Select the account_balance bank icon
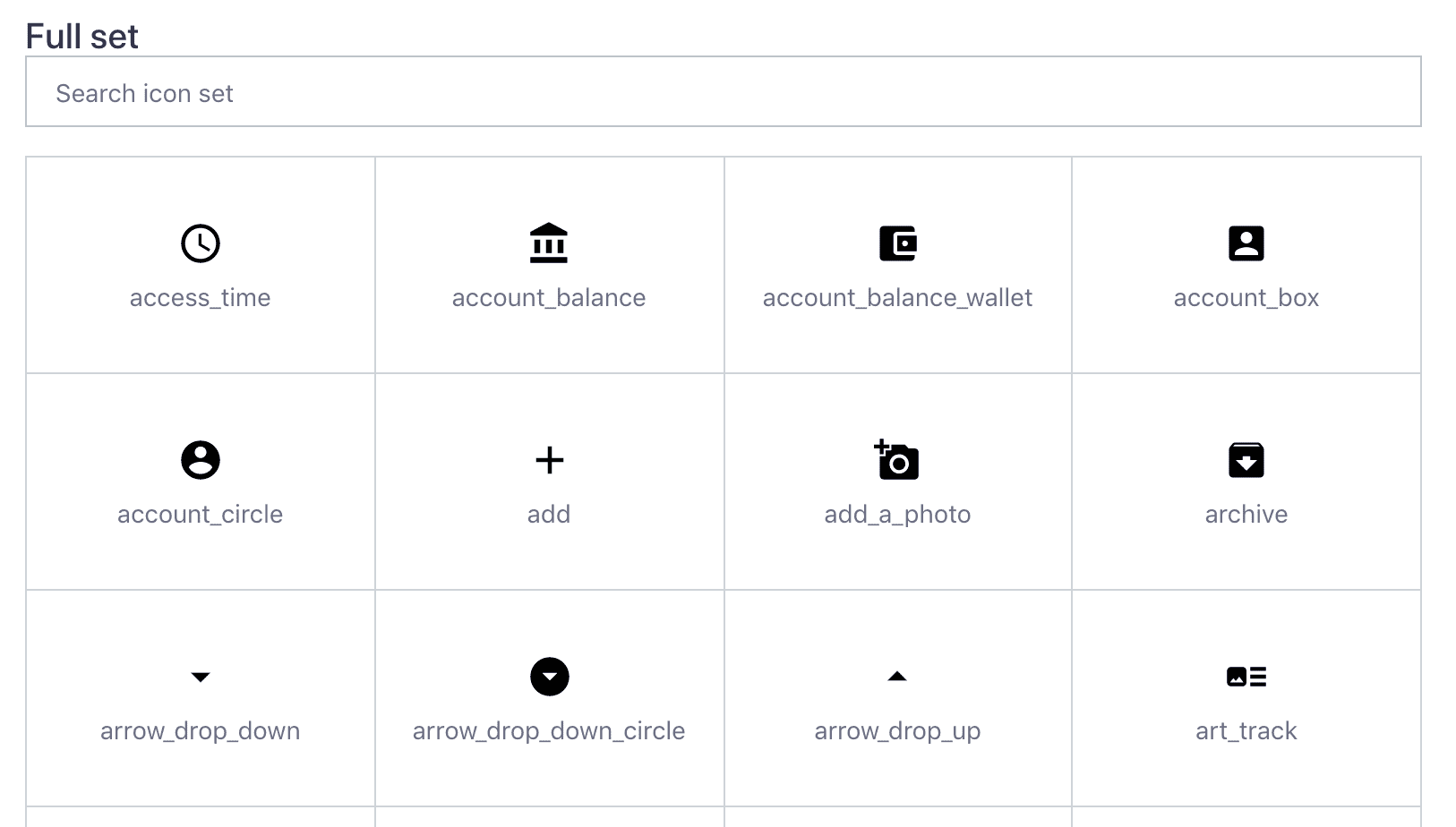 (x=549, y=243)
